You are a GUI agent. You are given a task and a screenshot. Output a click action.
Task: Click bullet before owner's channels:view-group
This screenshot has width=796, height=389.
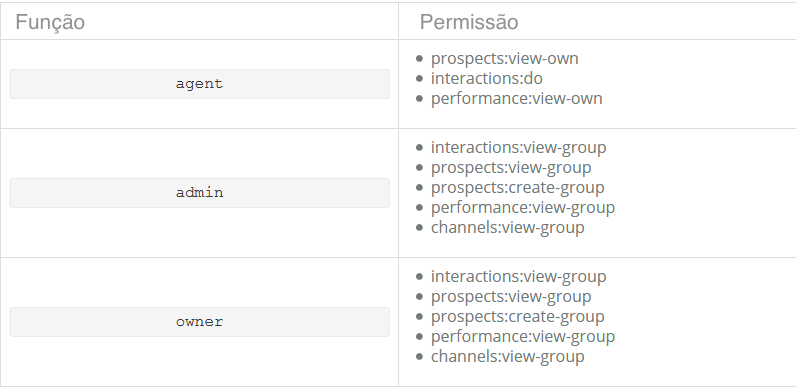(x=419, y=356)
